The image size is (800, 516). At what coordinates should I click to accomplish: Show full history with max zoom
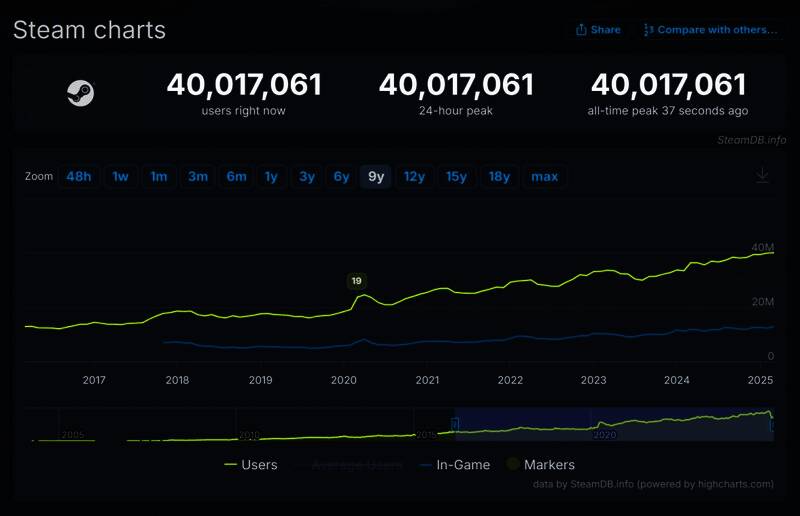coord(544,177)
